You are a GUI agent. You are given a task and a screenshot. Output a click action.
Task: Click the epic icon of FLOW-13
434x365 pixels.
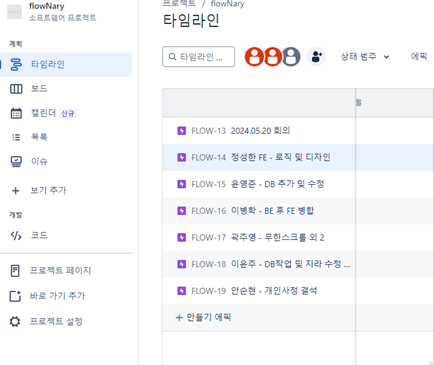(x=181, y=131)
